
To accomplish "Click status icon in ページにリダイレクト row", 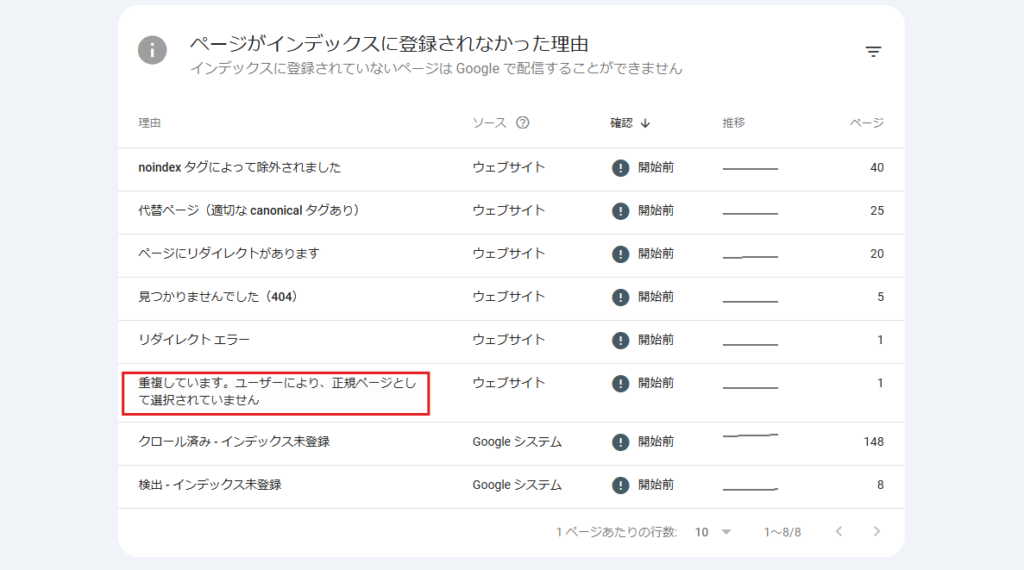I will click(620, 254).
